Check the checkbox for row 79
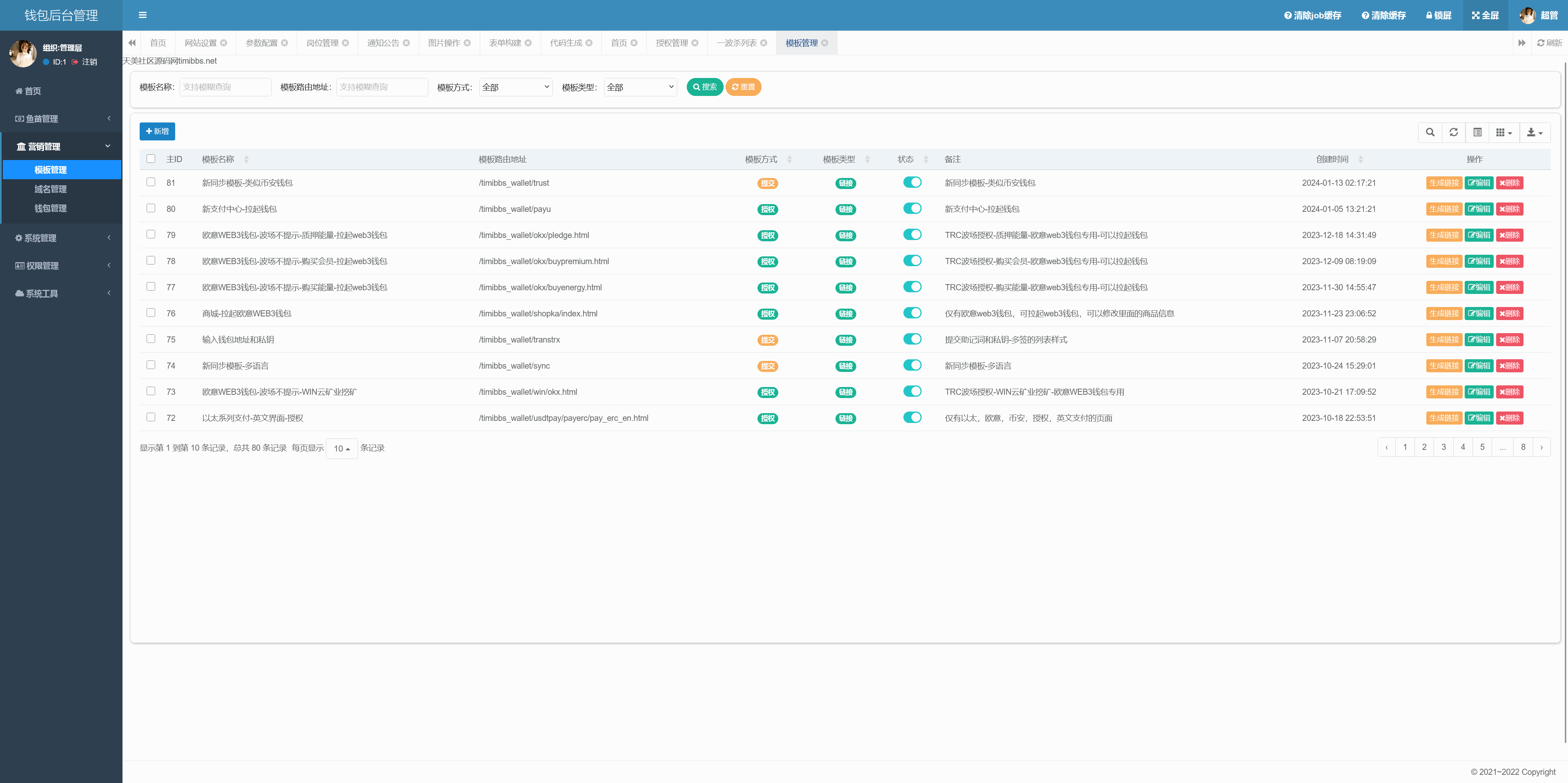 pos(151,234)
